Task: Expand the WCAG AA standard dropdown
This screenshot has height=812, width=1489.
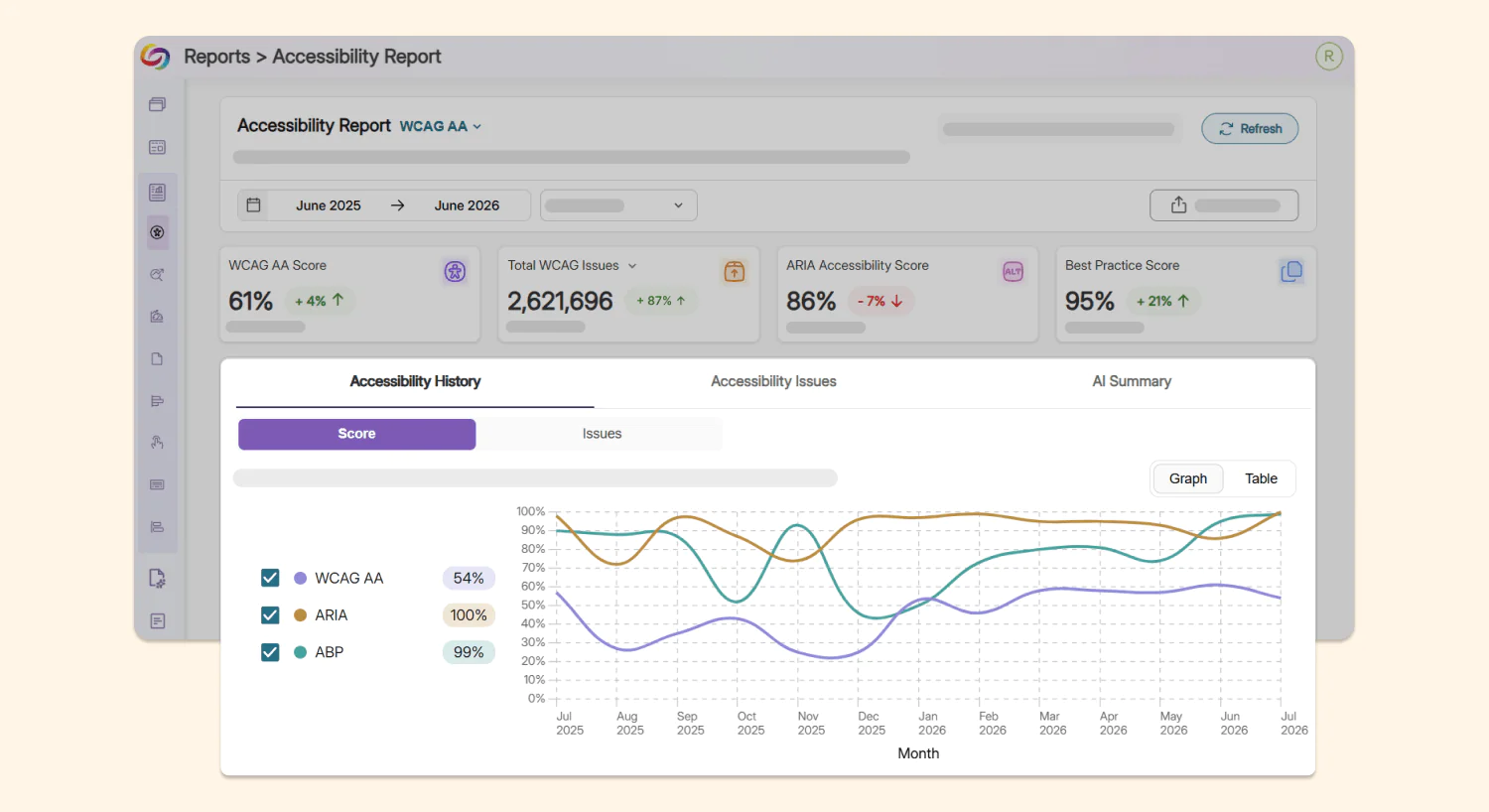Action: pos(441,126)
